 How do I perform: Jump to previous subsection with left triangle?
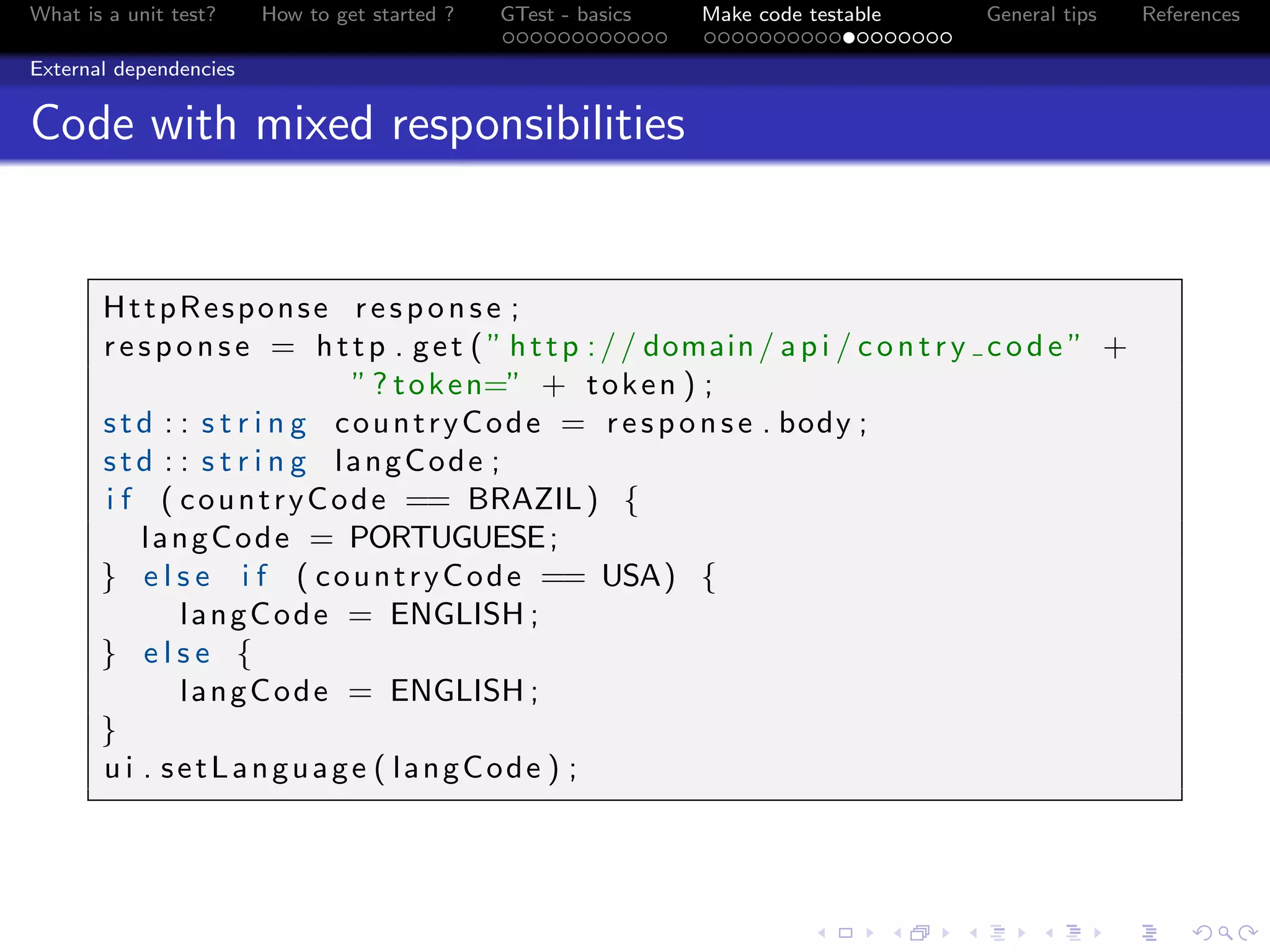[973, 933]
